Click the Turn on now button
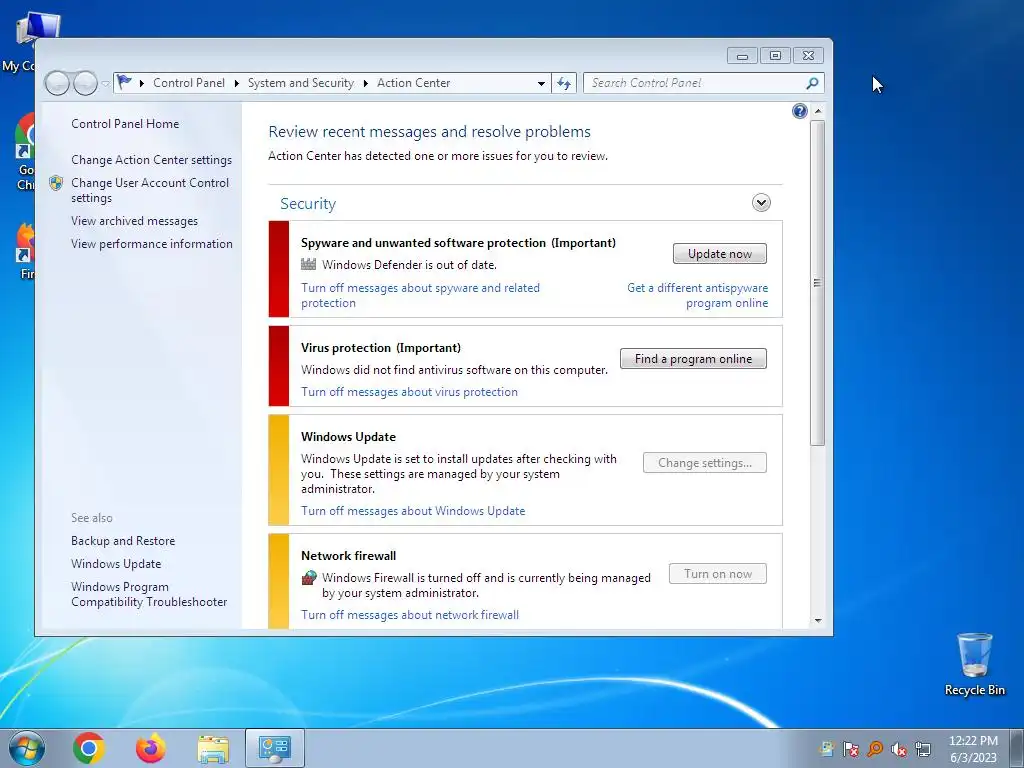Screen dimensions: 1024x768 coord(718,573)
